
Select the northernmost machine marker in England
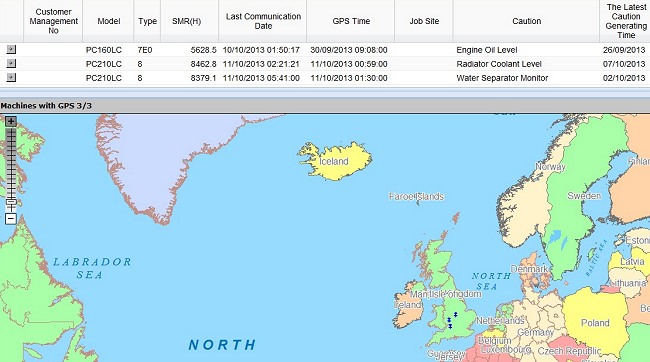455,315
